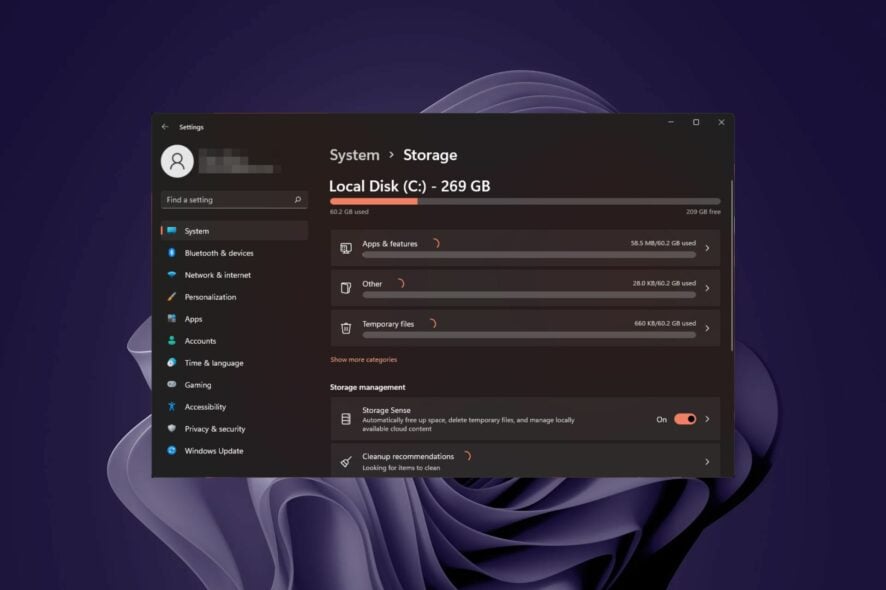
Task: Open Personalization settings
Action: coord(234,297)
